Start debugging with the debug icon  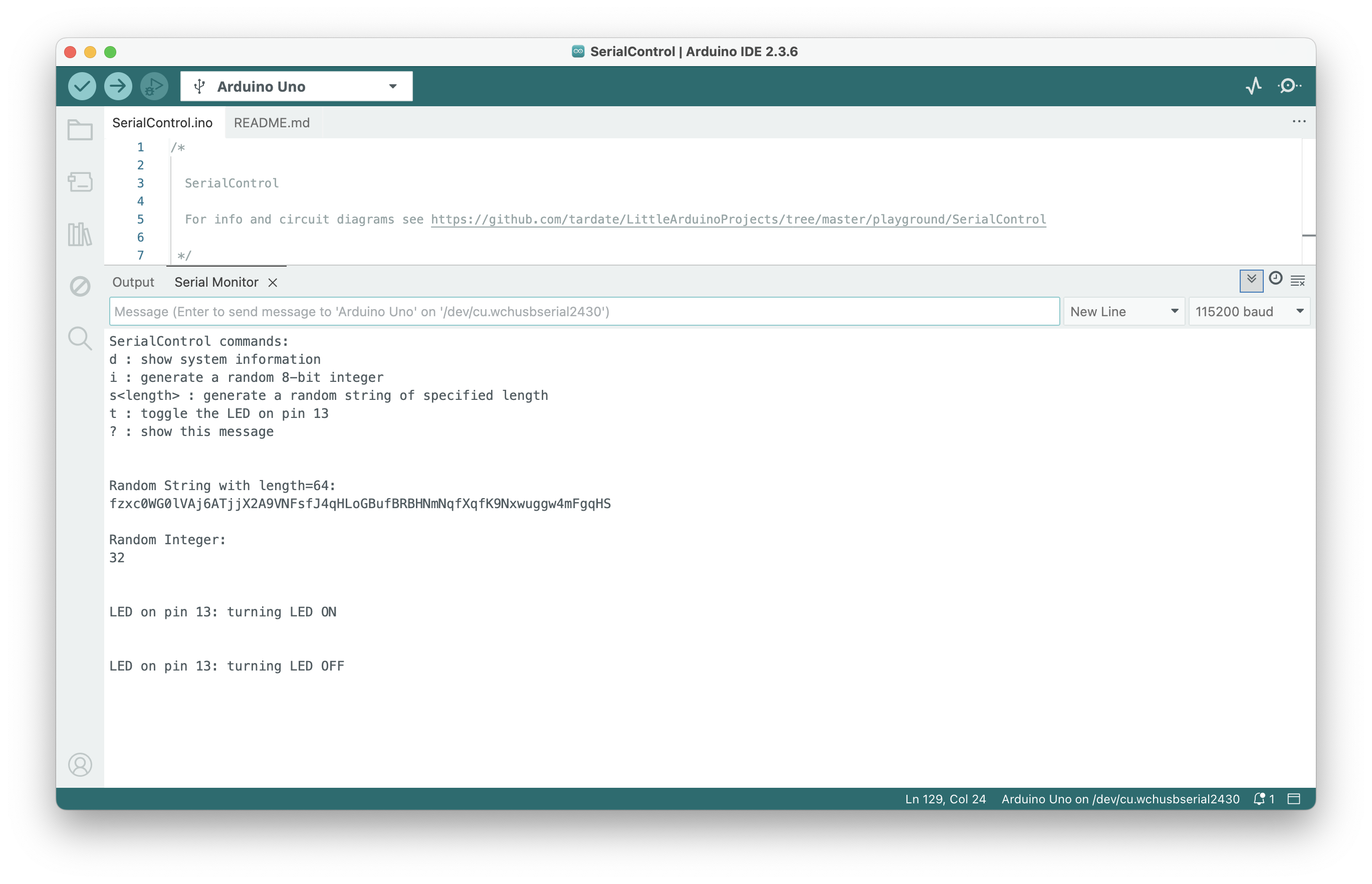(153, 86)
